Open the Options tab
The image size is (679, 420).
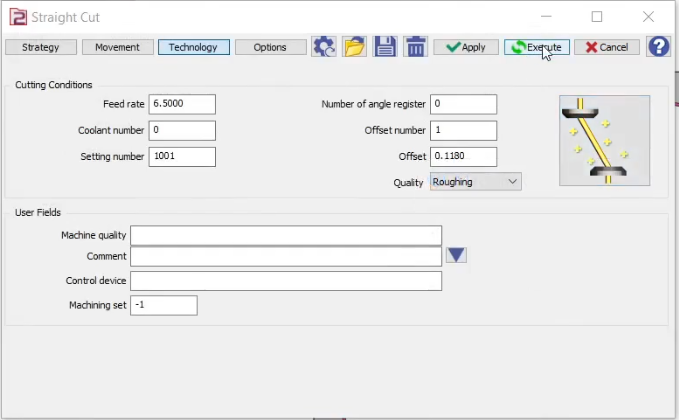270,47
